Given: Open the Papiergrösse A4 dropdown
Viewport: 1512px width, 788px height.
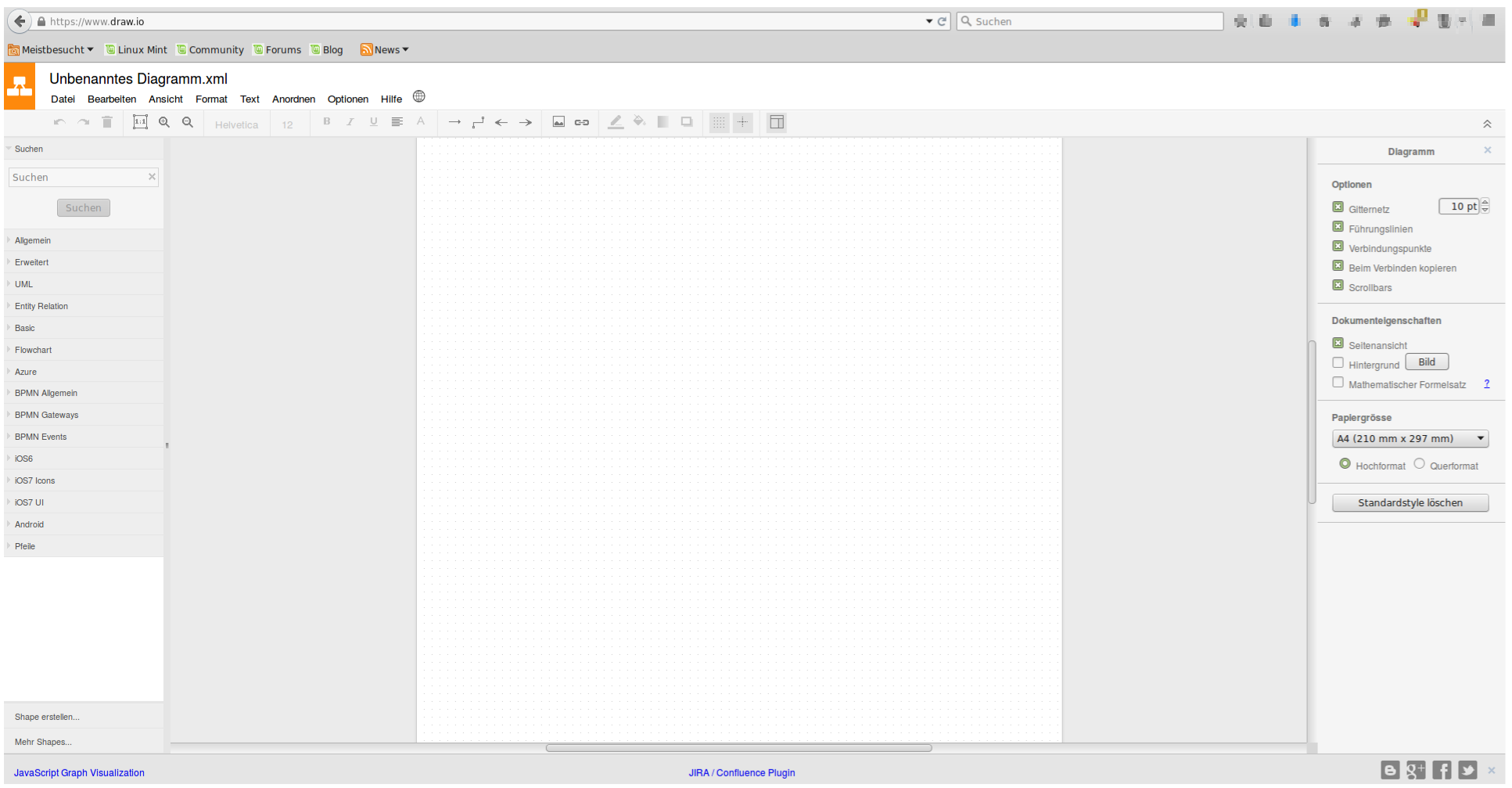Looking at the screenshot, I should (x=1410, y=438).
